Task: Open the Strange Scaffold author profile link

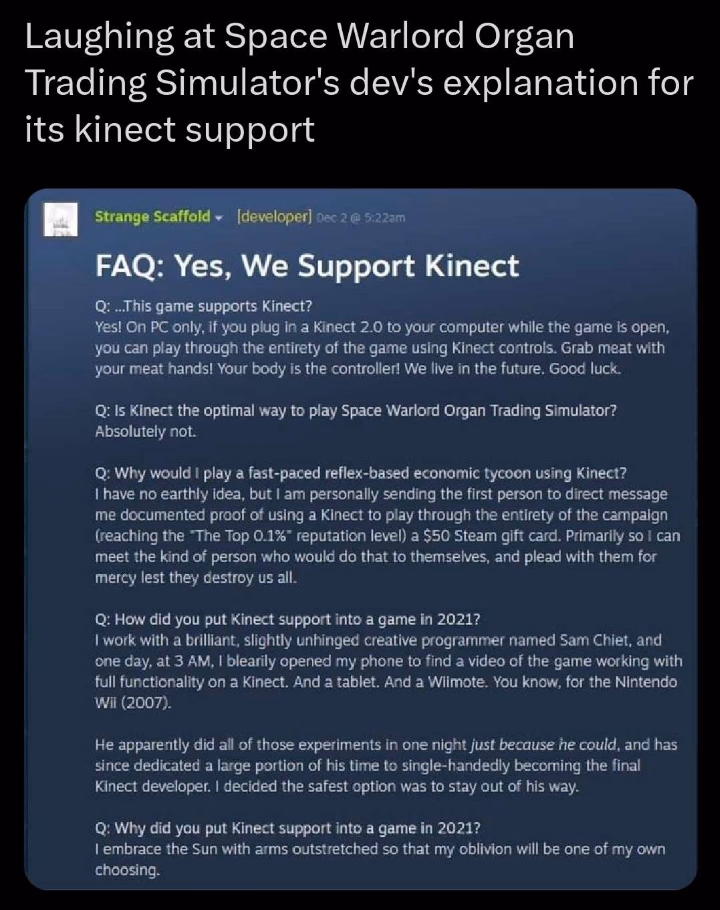Action: point(153,217)
